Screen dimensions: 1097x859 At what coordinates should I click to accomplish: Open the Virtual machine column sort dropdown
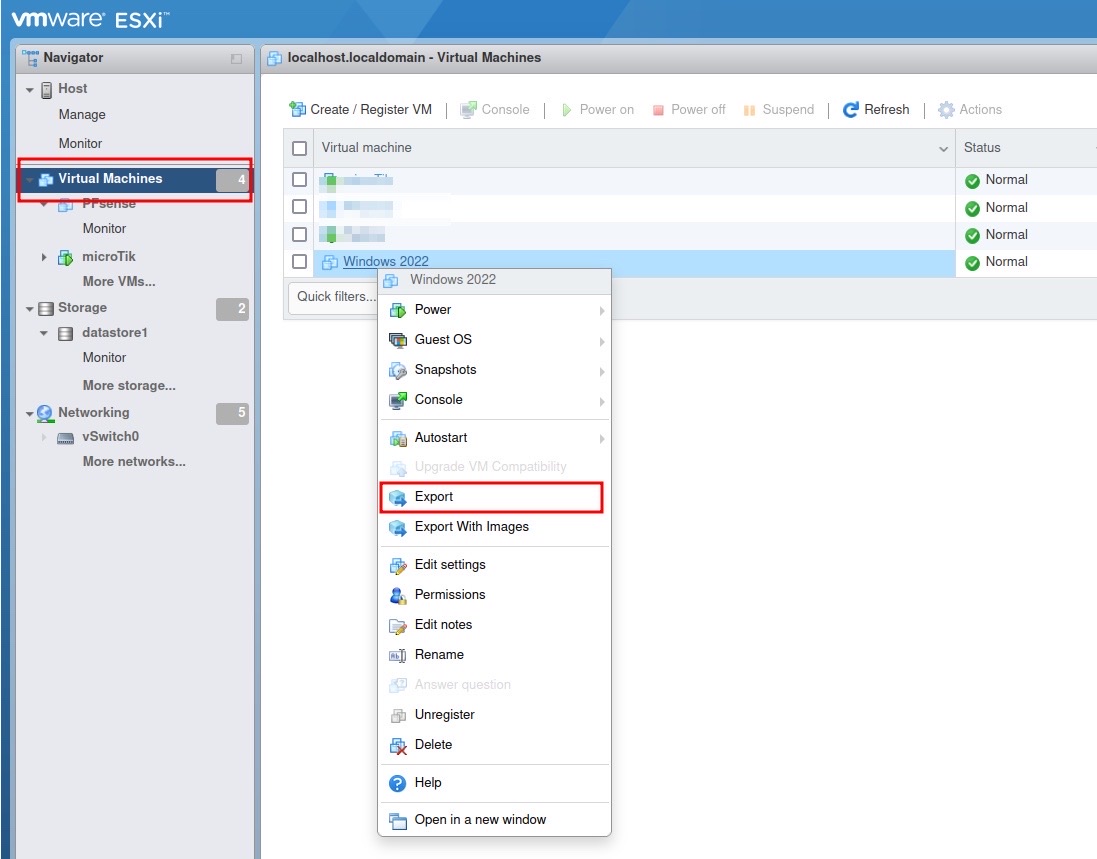(943, 149)
